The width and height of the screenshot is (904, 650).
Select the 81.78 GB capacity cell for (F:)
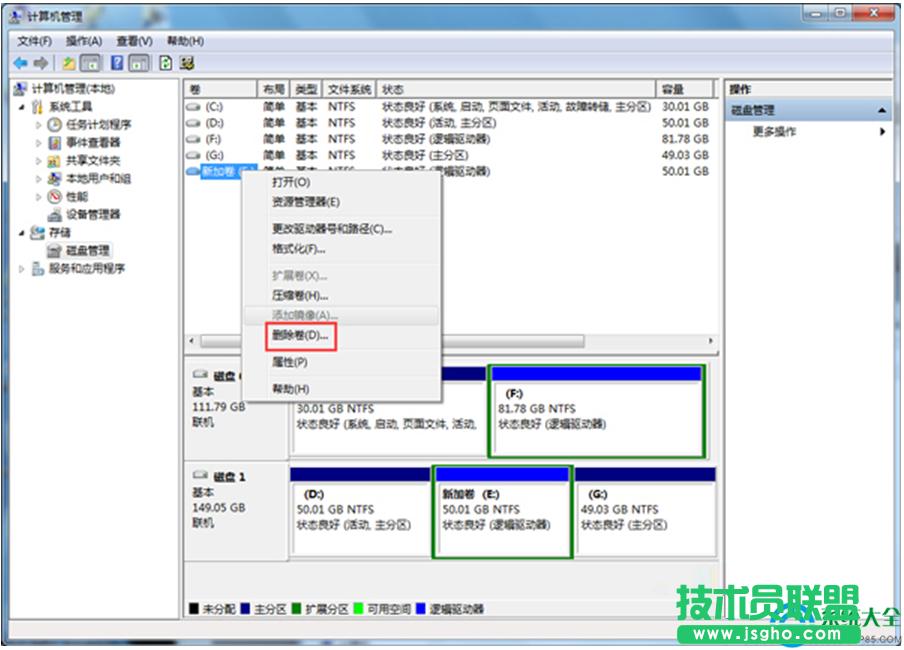click(x=685, y=139)
